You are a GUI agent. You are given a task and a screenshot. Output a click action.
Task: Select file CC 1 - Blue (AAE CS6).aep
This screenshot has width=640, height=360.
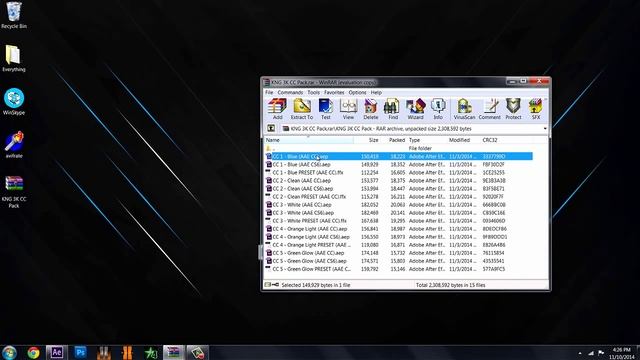398,164
